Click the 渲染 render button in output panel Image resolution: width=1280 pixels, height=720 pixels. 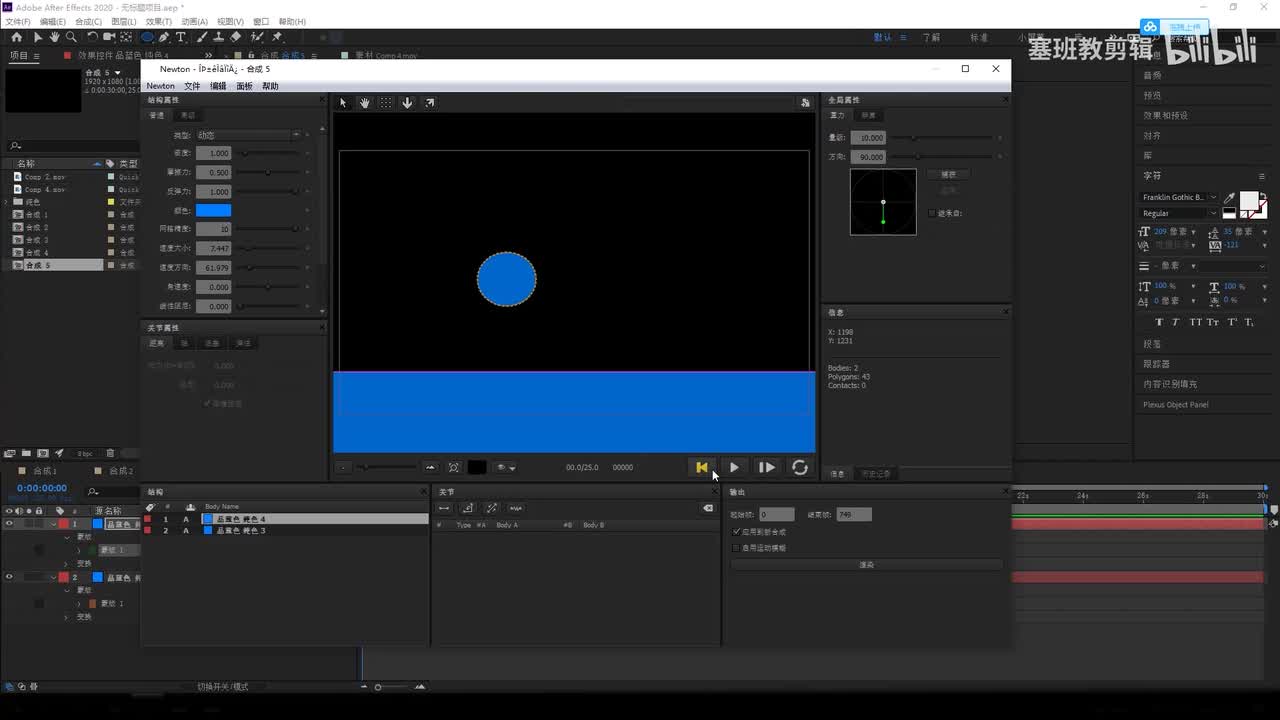pos(866,565)
